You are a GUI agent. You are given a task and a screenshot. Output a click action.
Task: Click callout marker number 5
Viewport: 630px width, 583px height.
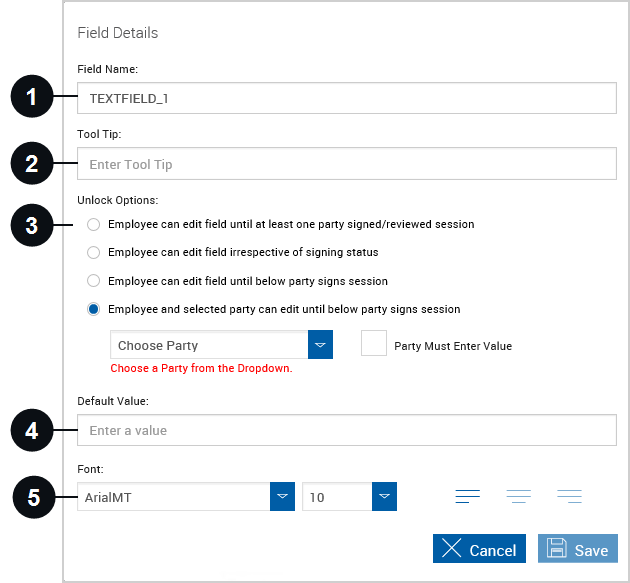pyautogui.click(x=34, y=497)
